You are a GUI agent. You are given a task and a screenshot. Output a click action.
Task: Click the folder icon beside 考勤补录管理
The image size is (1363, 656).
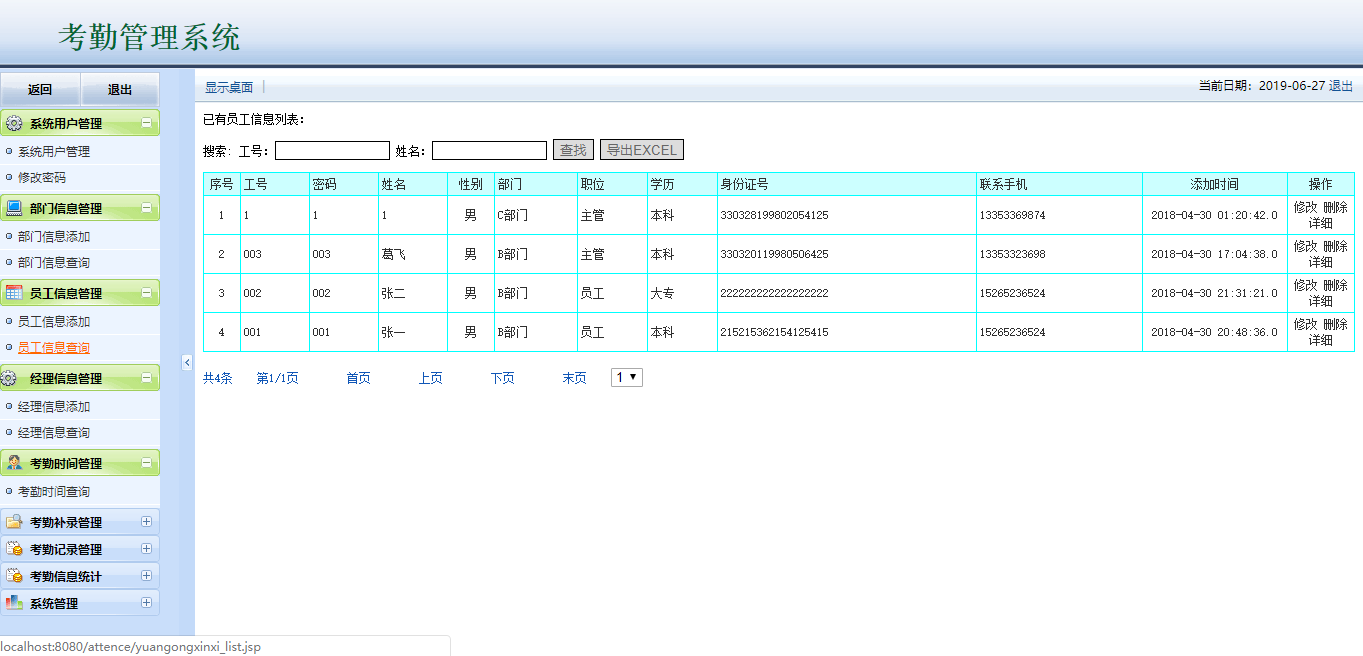point(14,522)
